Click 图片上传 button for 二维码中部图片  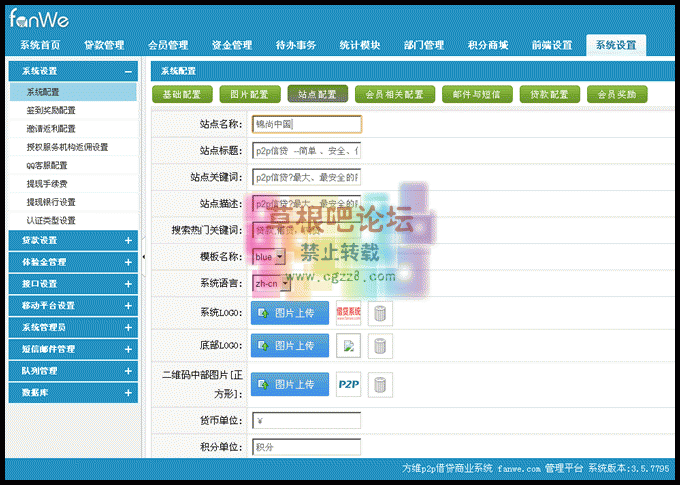pos(290,384)
